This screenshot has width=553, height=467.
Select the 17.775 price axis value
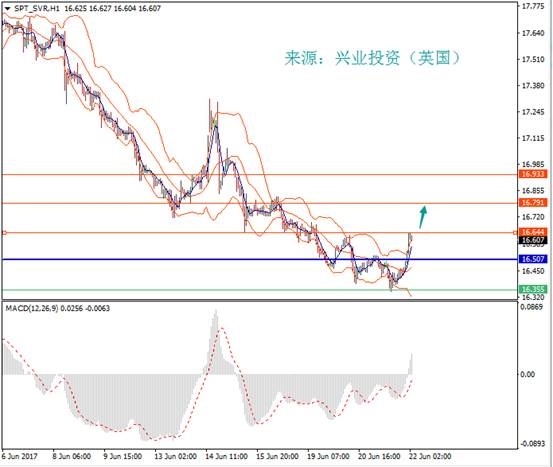click(x=533, y=6)
